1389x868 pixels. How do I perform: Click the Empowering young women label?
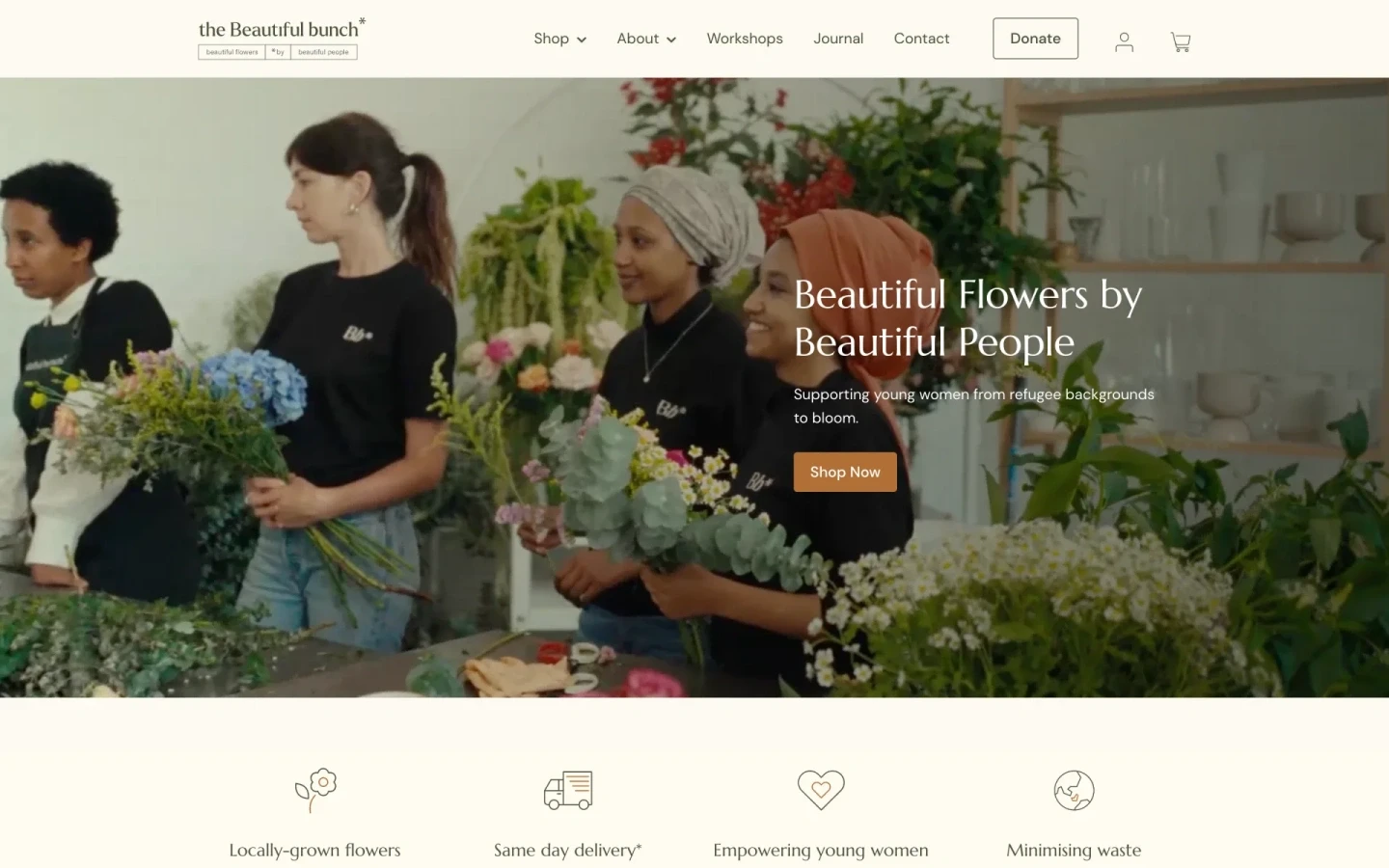(821, 850)
